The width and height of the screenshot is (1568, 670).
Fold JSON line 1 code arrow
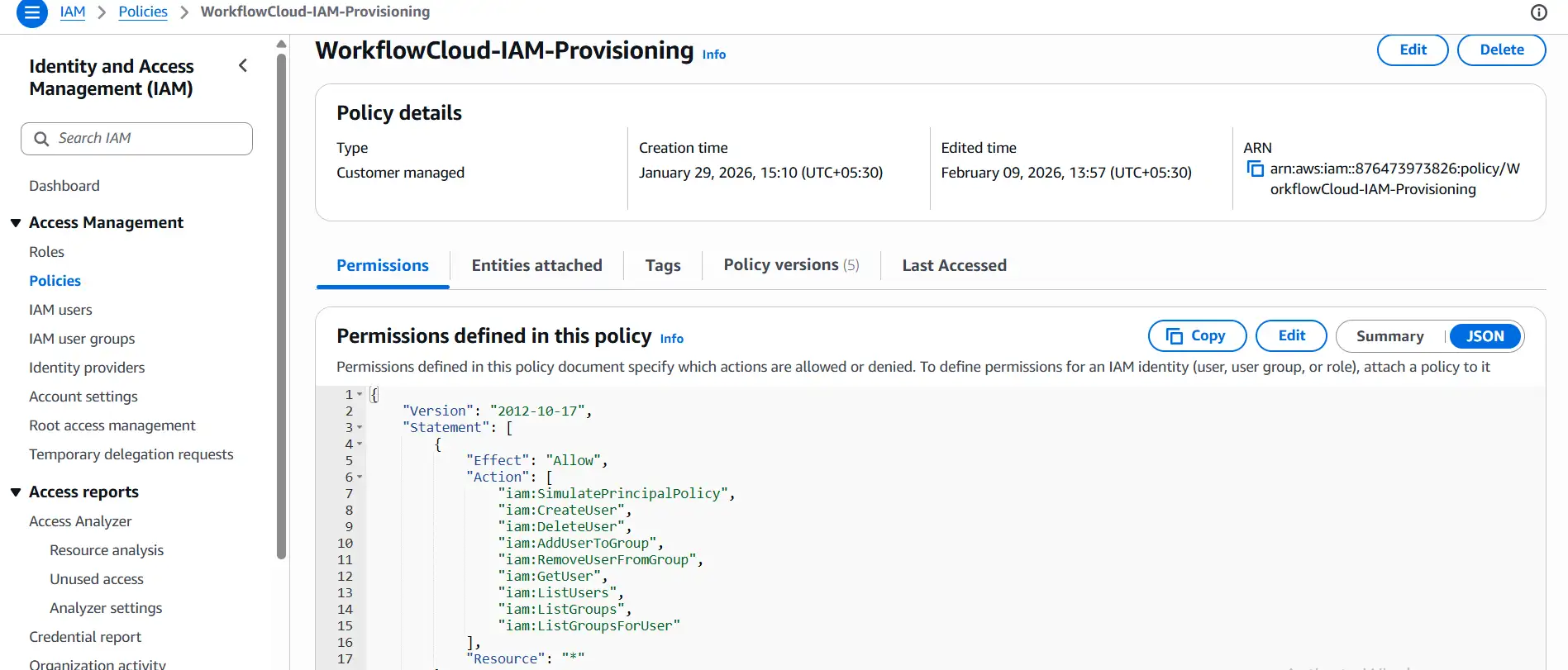[x=360, y=394]
